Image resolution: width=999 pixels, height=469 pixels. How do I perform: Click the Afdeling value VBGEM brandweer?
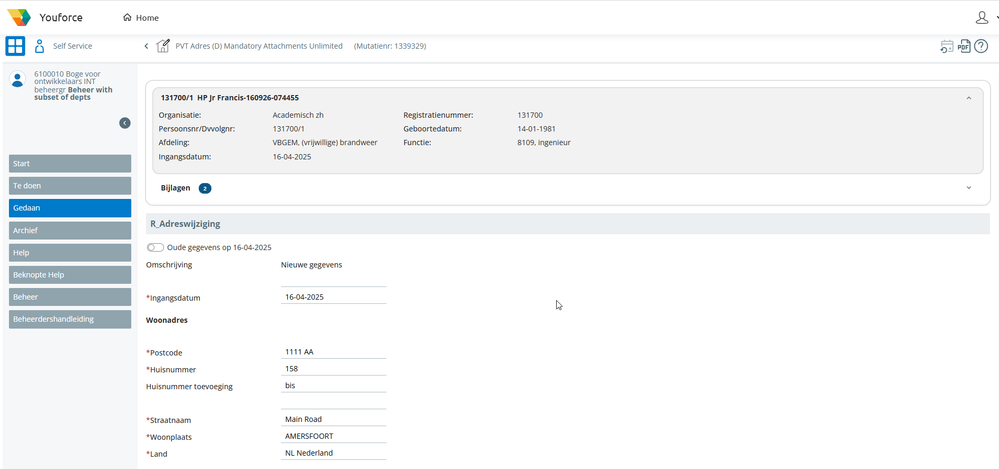pyautogui.click(x=325, y=142)
